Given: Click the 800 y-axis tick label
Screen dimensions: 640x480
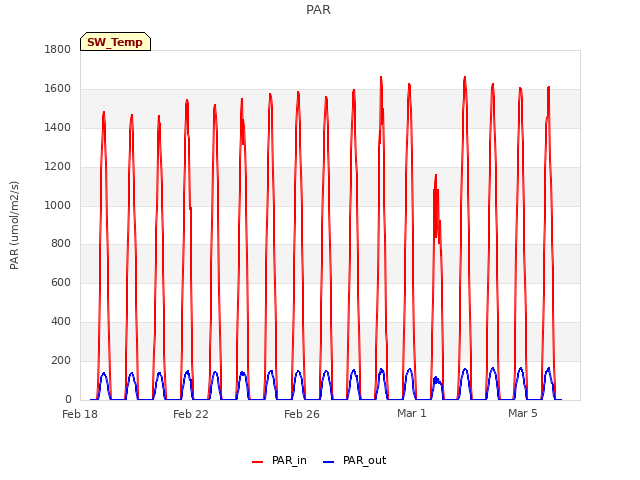Looking at the screenshot, I should 61,244.
